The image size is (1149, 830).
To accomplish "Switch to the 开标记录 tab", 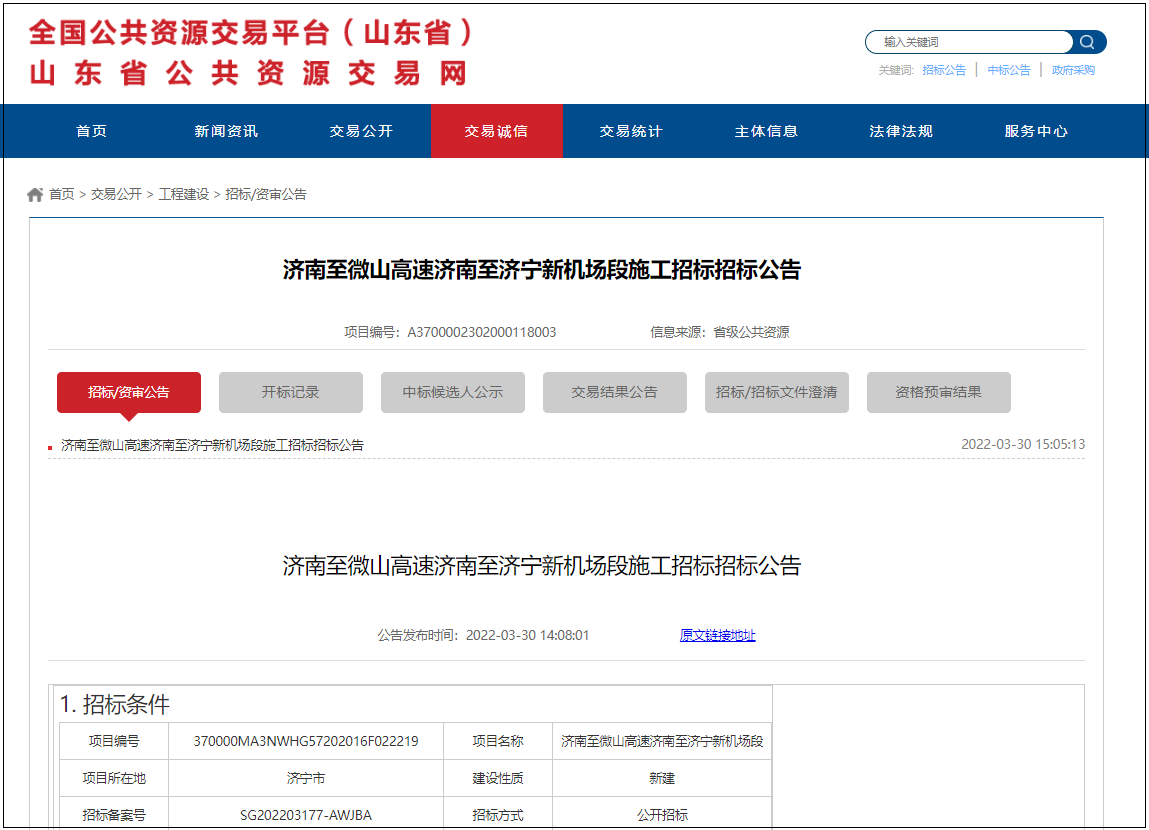I will coord(291,392).
